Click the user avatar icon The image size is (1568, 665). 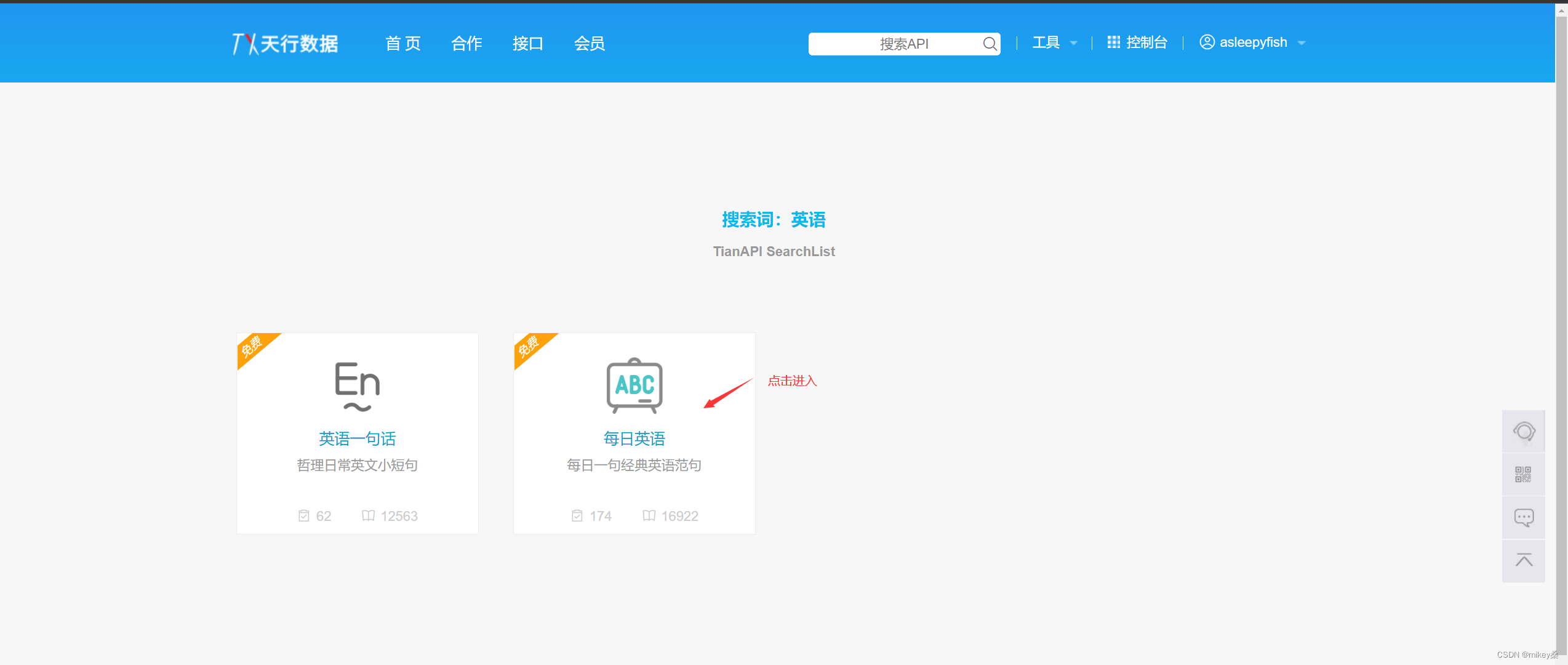click(x=1207, y=42)
